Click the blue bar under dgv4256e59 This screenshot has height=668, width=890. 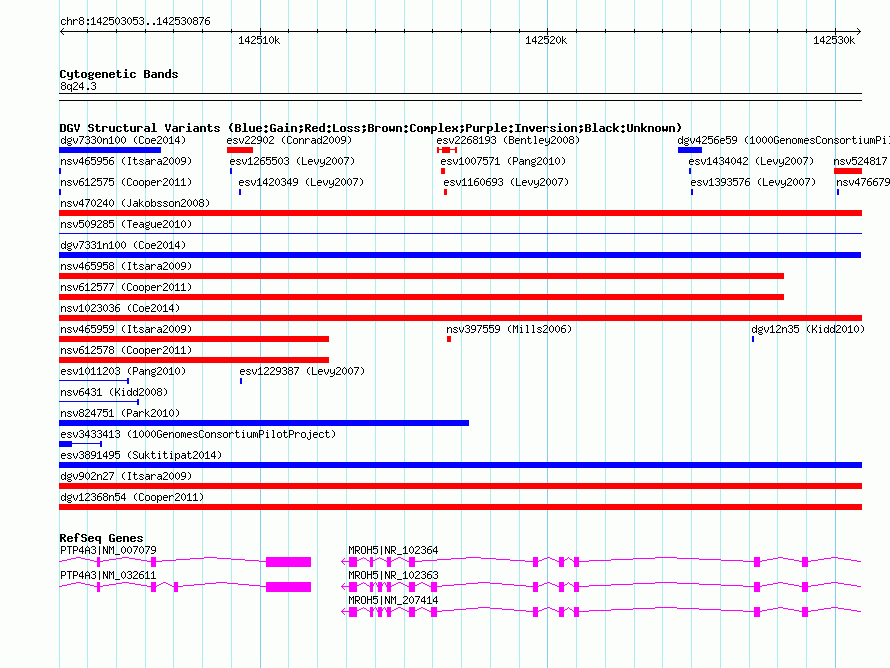pyautogui.click(x=690, y=150)
